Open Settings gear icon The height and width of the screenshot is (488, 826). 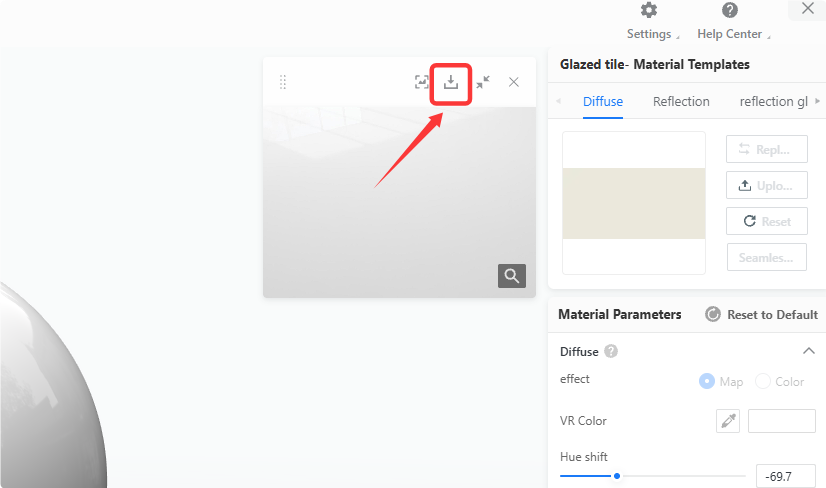tap(649, 10)
